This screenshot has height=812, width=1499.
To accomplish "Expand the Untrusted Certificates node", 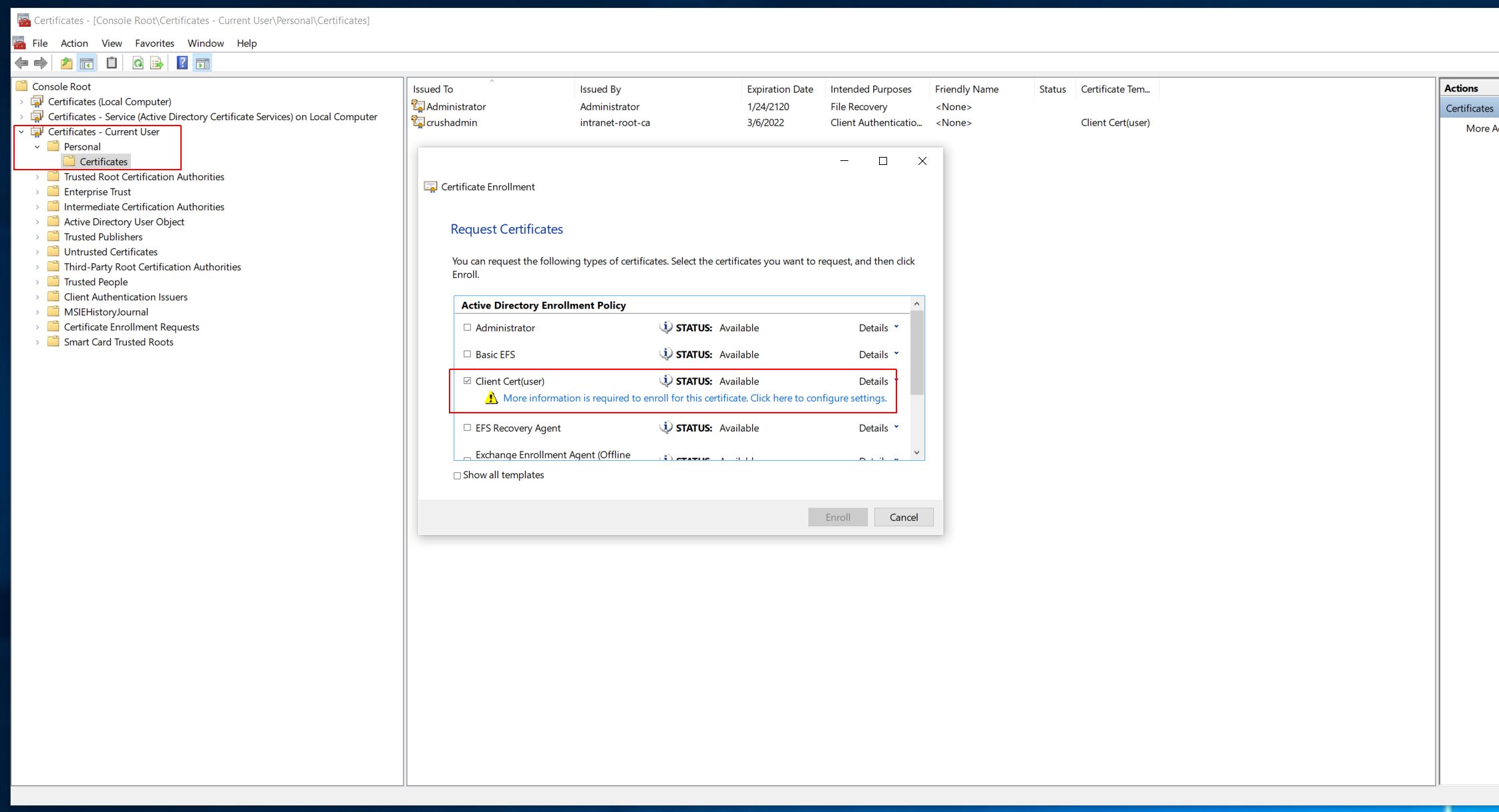I will 37,252.
